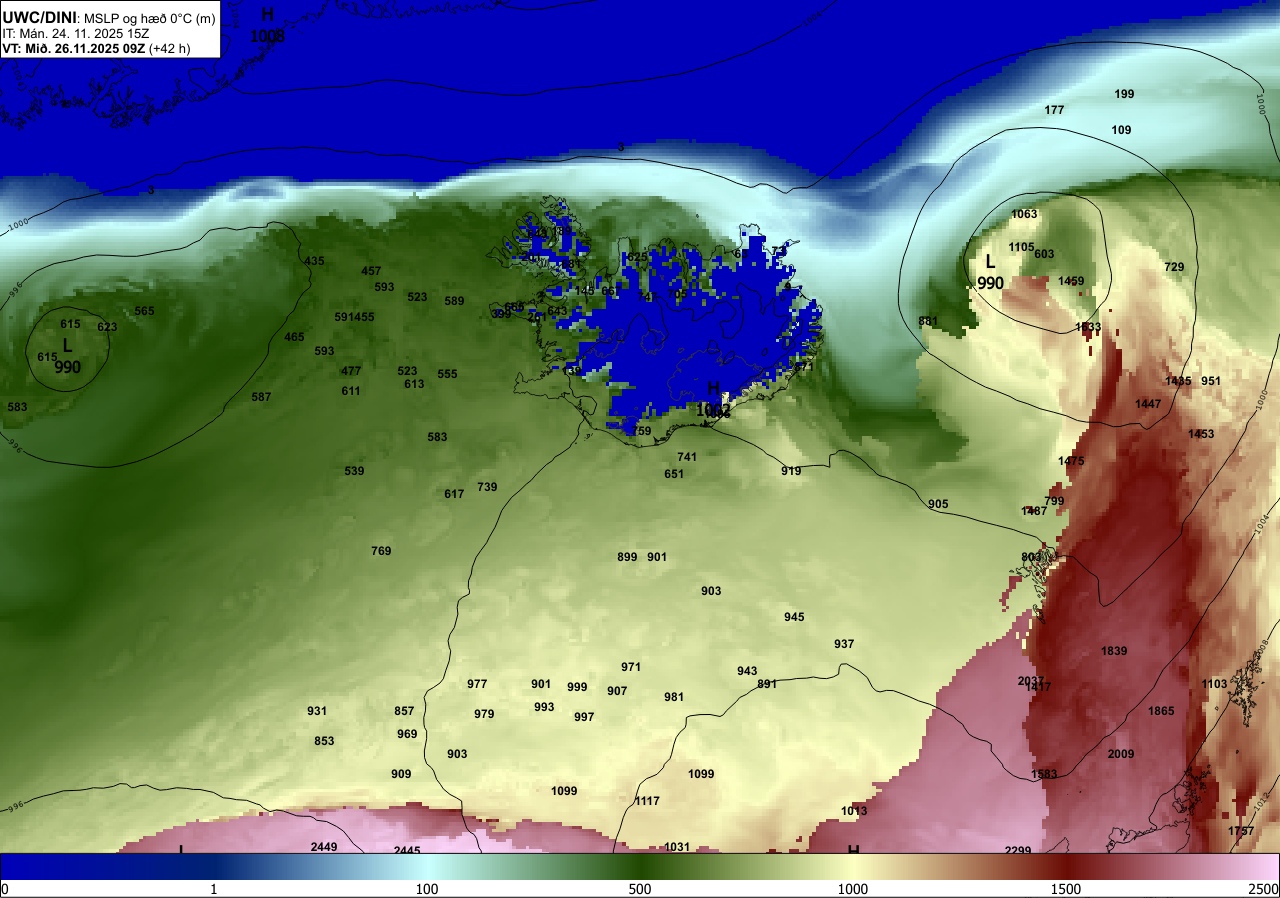
Task: Click the L 990 low beside the 623 value
Action: coord(67,356)
